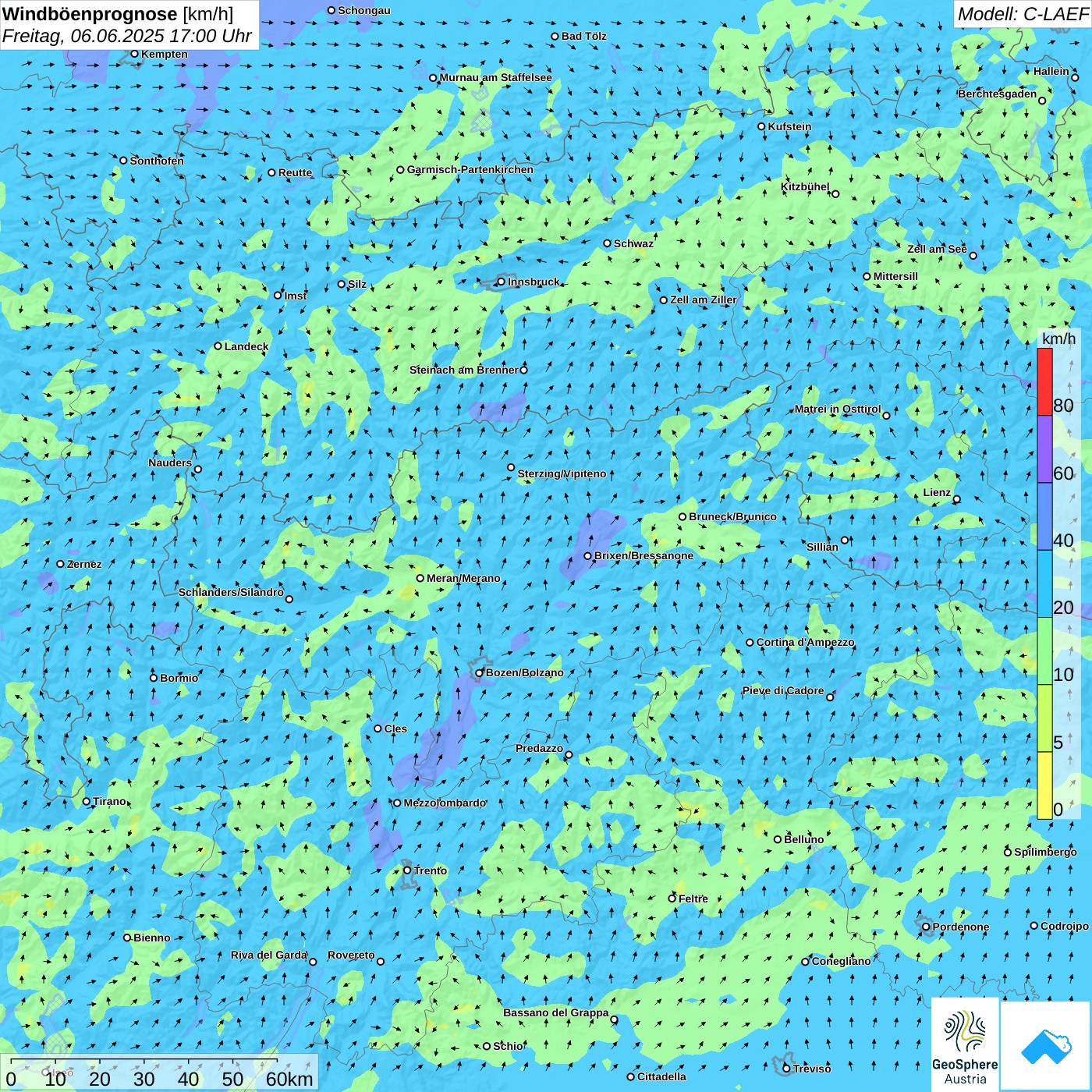Click the 'Mittersill' label
The height and width of the screenshot is (1092, 1092).
[x=895, y=276]
